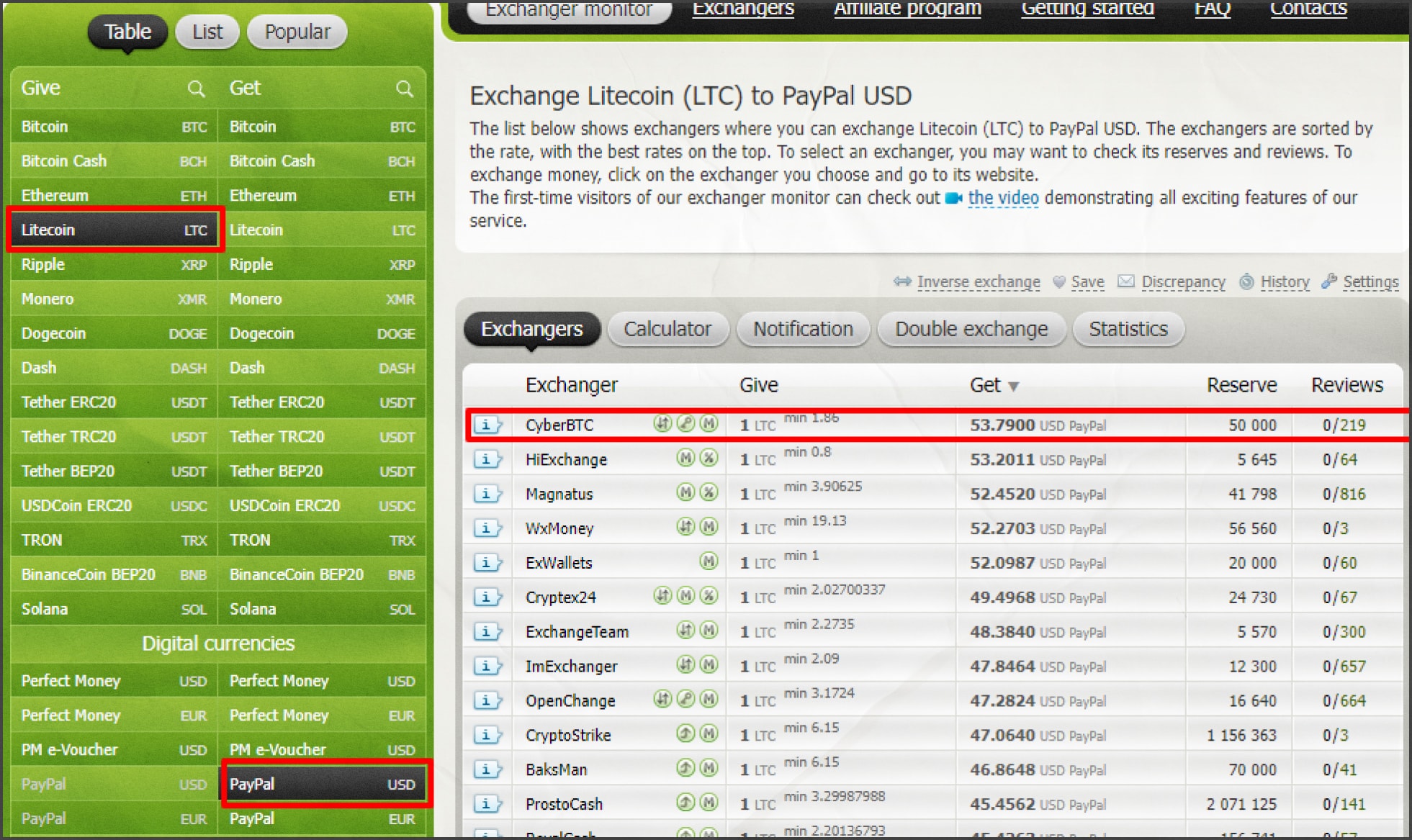Screen dimensions: 1412x840
Task: Open BaksMan exchanger info icon
Action: click(x=487, y=769)
